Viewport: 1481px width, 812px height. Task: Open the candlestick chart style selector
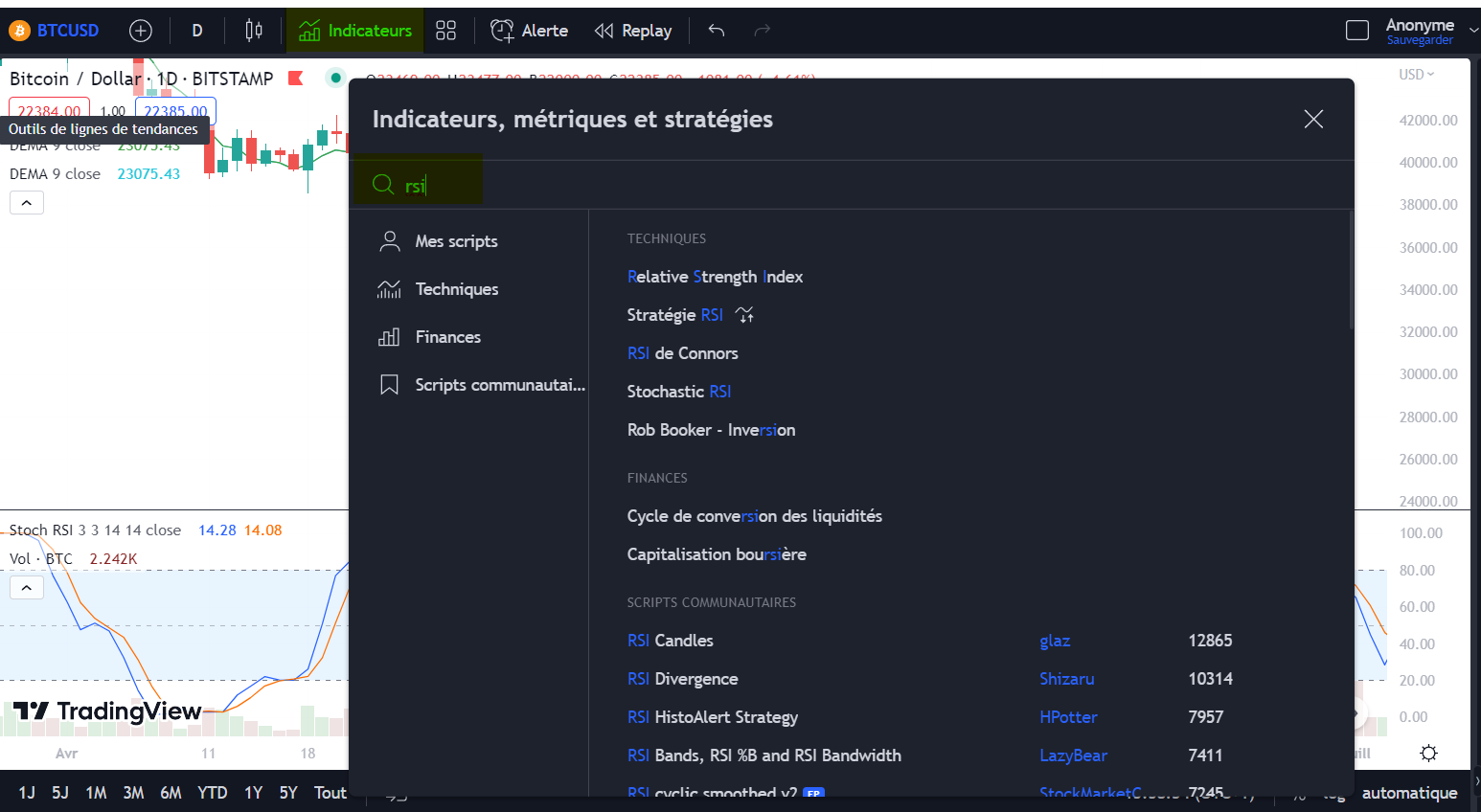pyautogui.click(x=254, y=31)
